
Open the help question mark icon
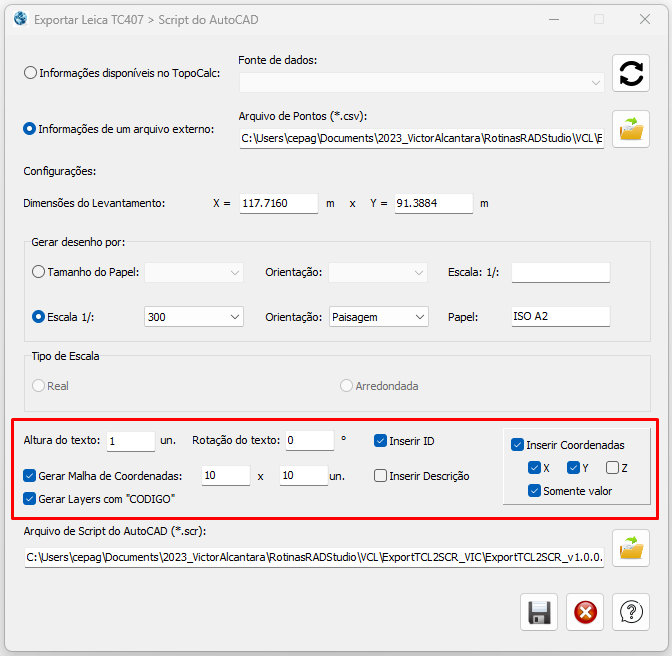[x=631, y=611]
